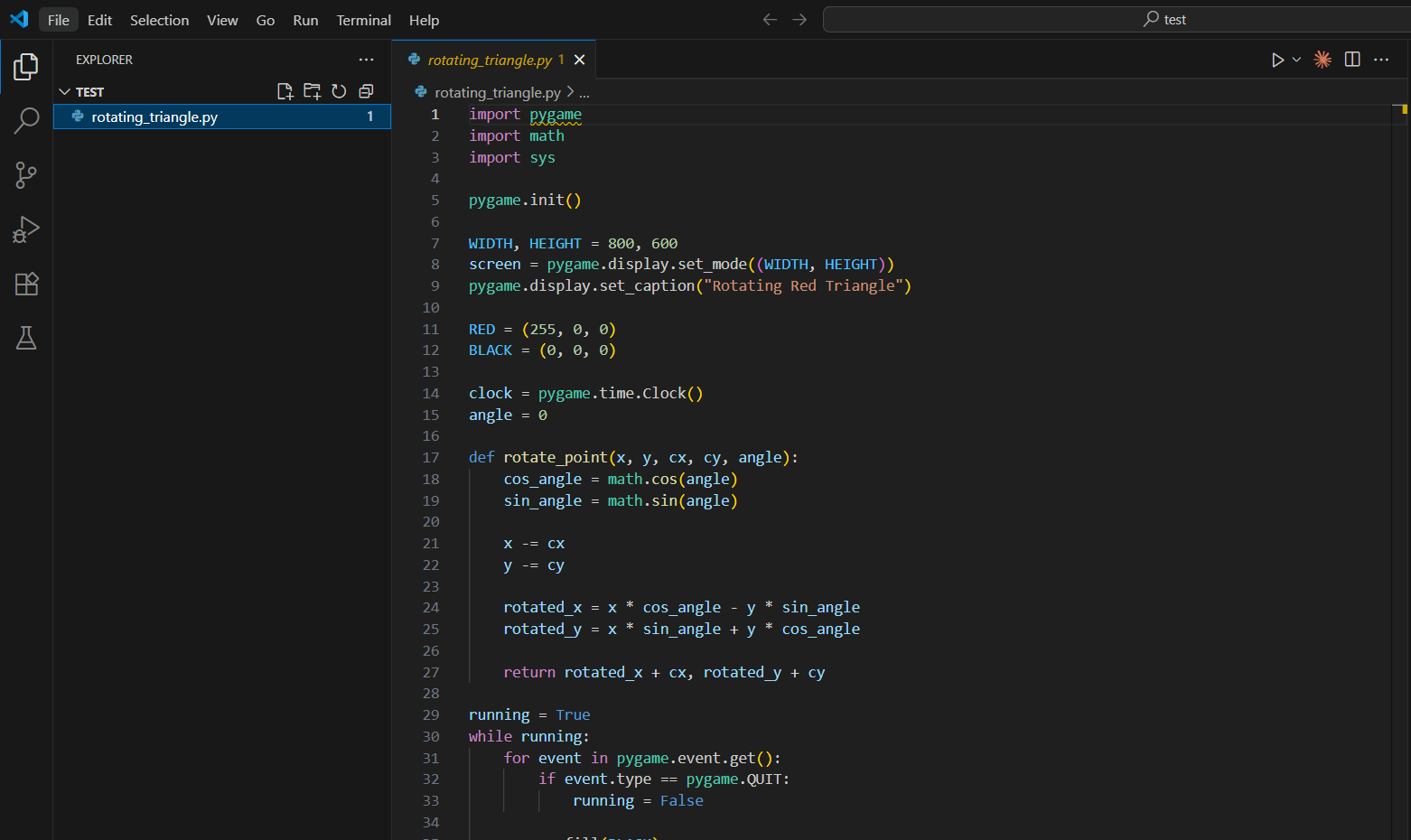Open the Edit menu

click(x=99, y=20)
